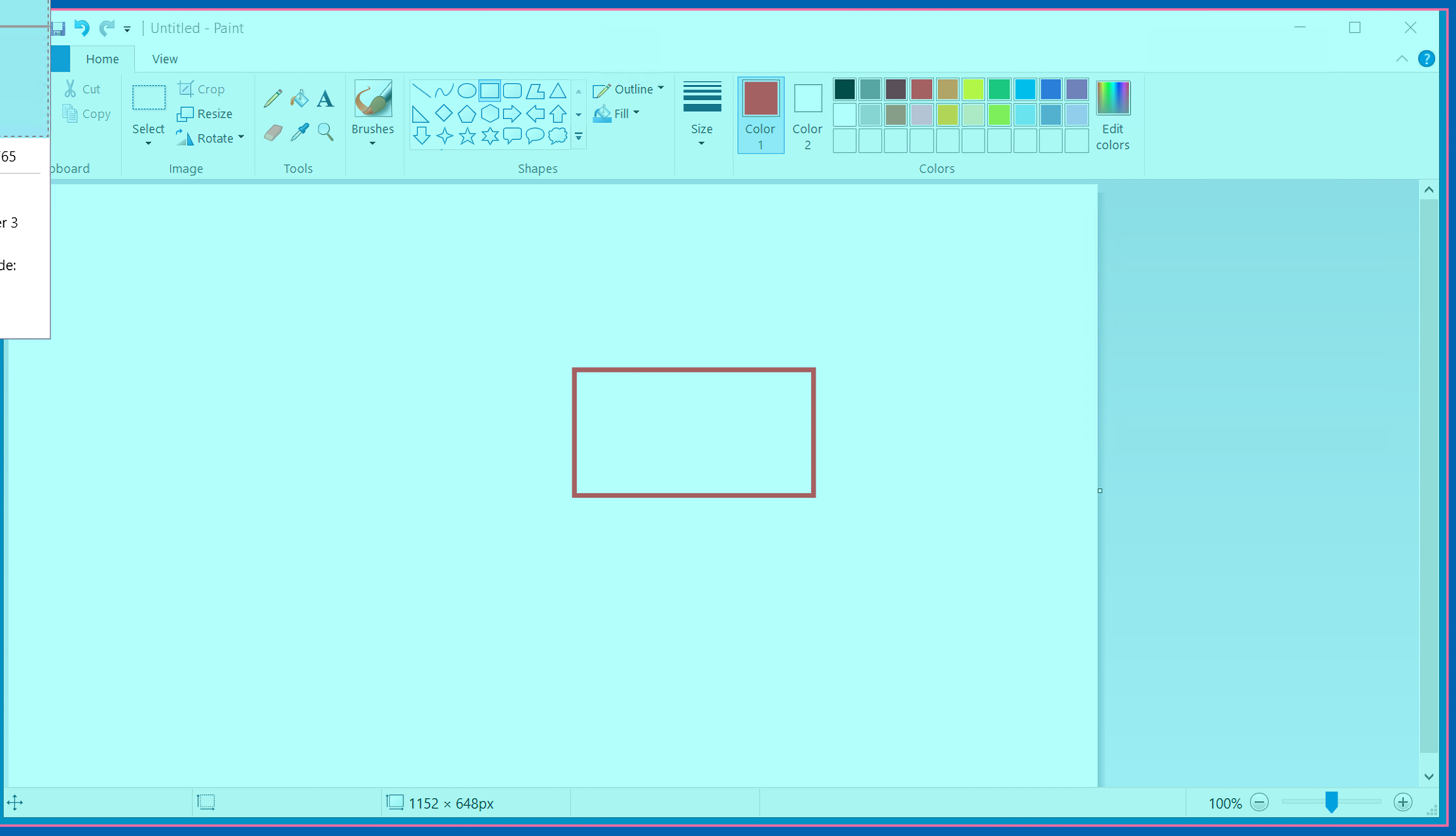Open Customize Quick Access Toolbar dropdown
The width and height of the screenshot is (1456, 836).
(x=127, y=28)
